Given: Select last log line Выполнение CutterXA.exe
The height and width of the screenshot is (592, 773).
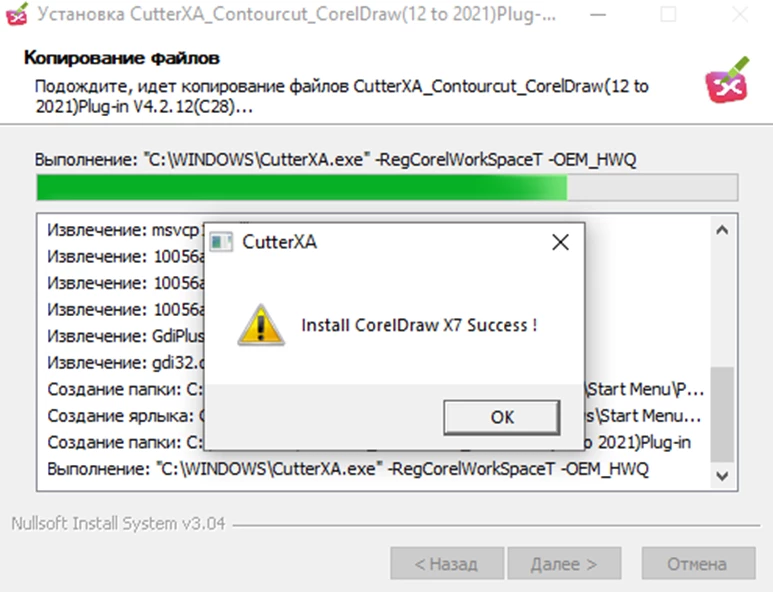Looking at the screenshot, I should [348, 469].
